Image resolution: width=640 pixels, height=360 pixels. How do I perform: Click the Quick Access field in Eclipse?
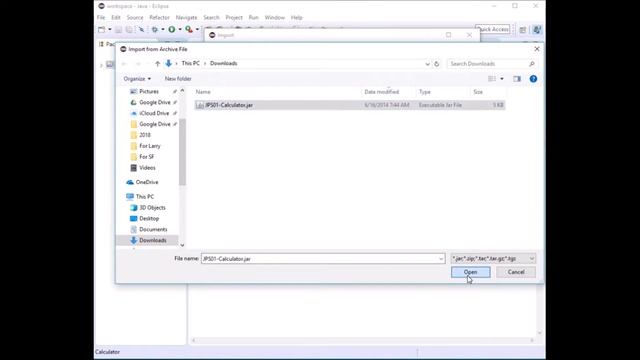coord(493,29)
